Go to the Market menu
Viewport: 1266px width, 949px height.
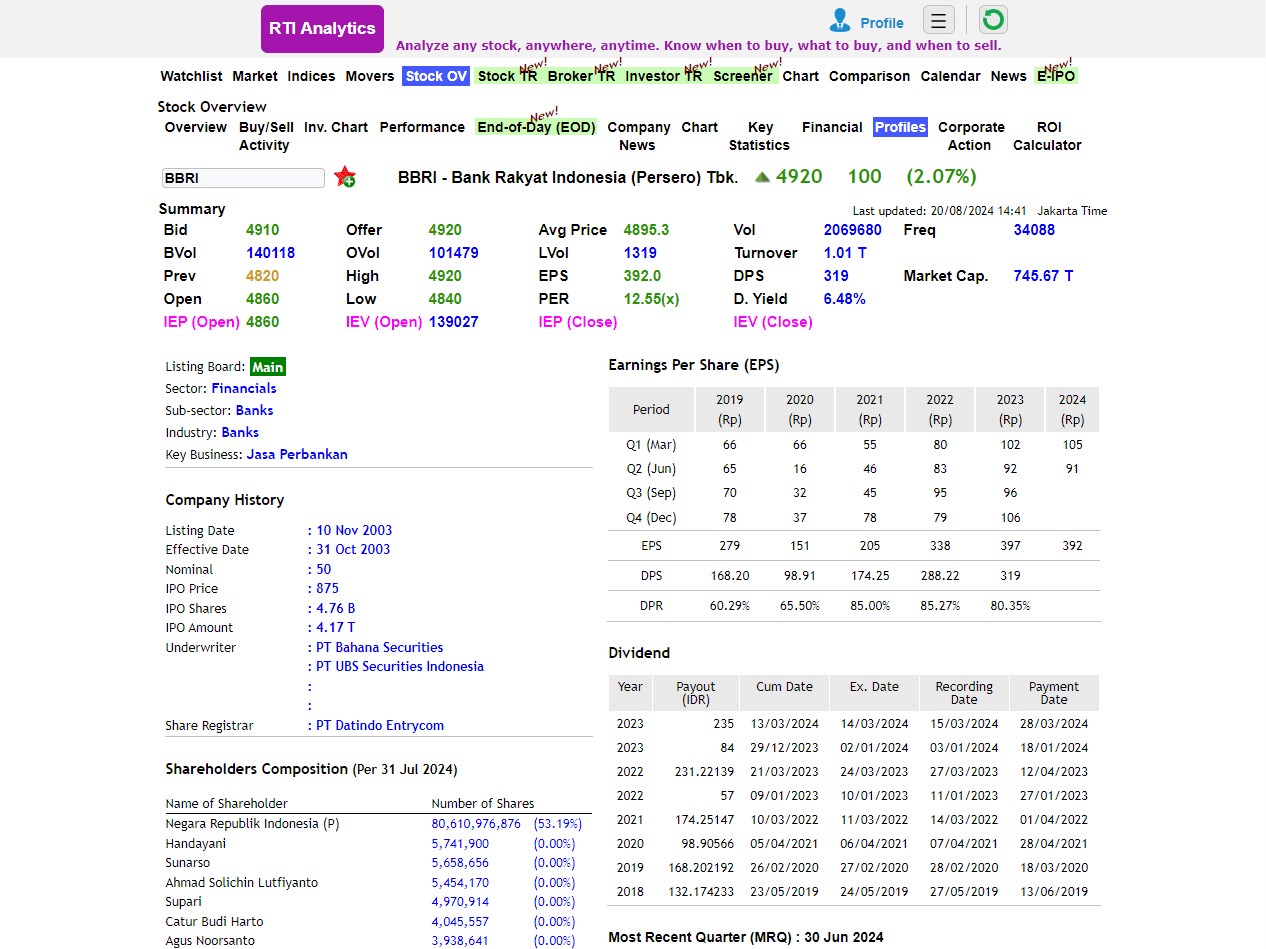click(x=255, y=76)
